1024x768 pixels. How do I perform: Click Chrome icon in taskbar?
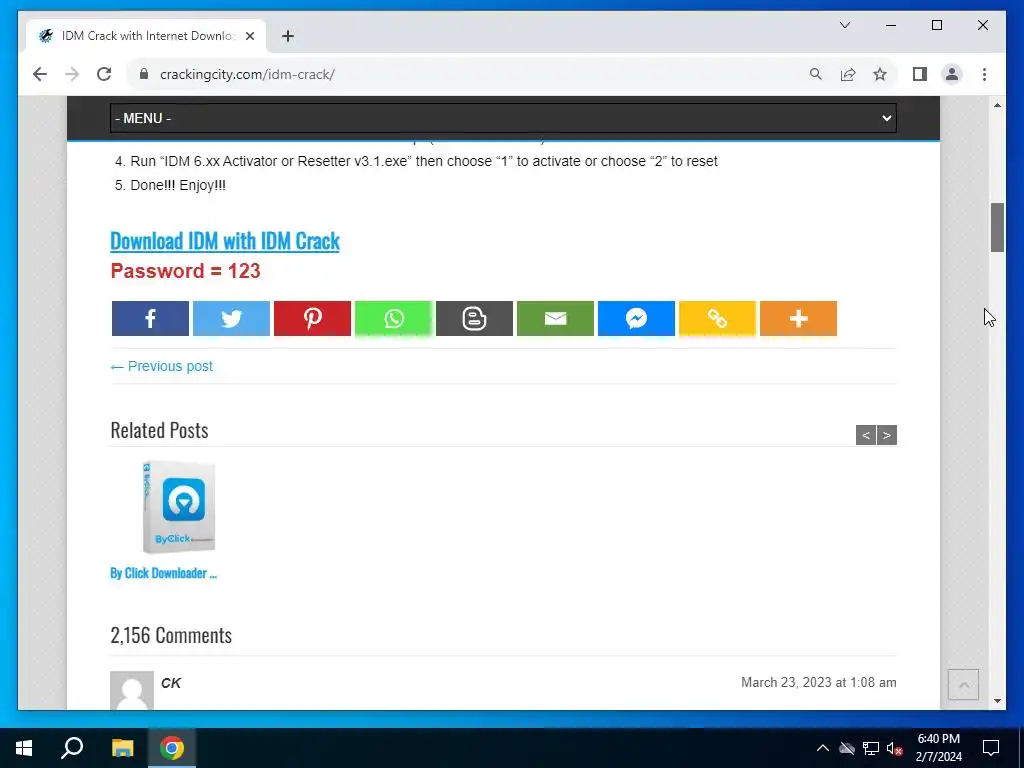point(172,748)
